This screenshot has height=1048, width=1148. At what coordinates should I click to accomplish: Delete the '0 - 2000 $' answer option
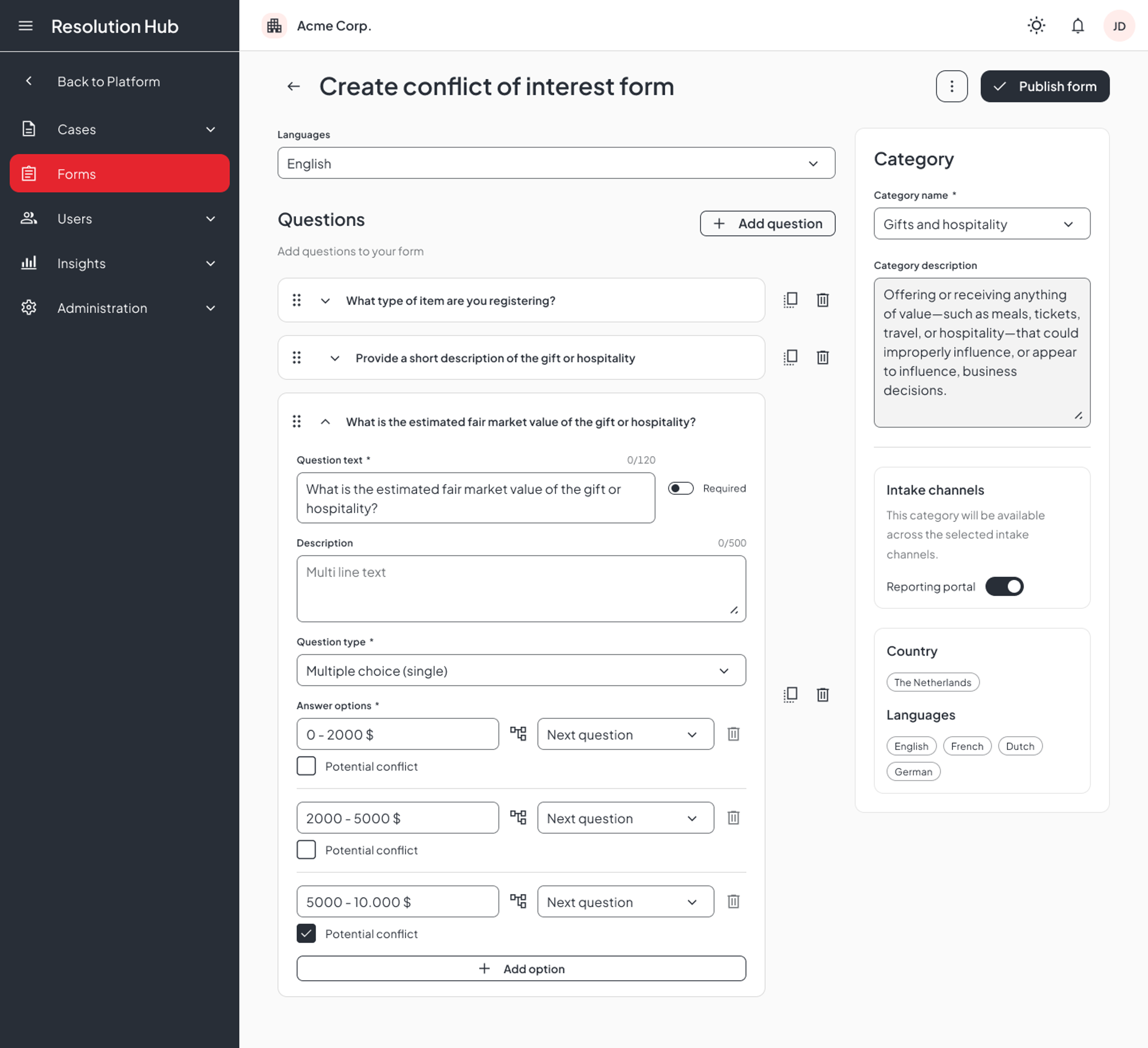pos(733,734)
